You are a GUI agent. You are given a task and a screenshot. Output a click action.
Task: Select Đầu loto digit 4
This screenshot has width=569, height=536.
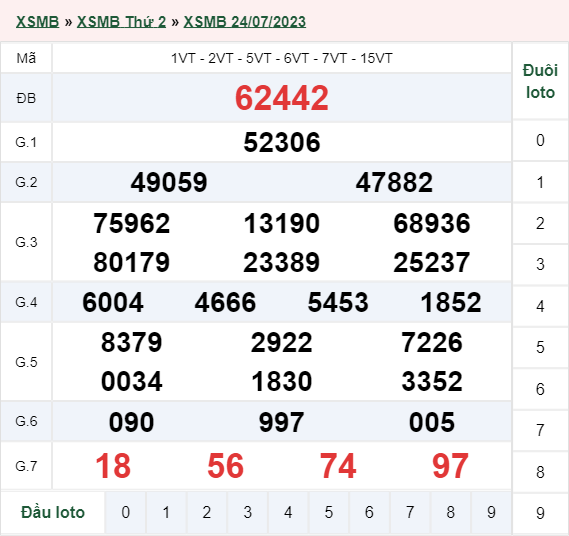point(288,512)
